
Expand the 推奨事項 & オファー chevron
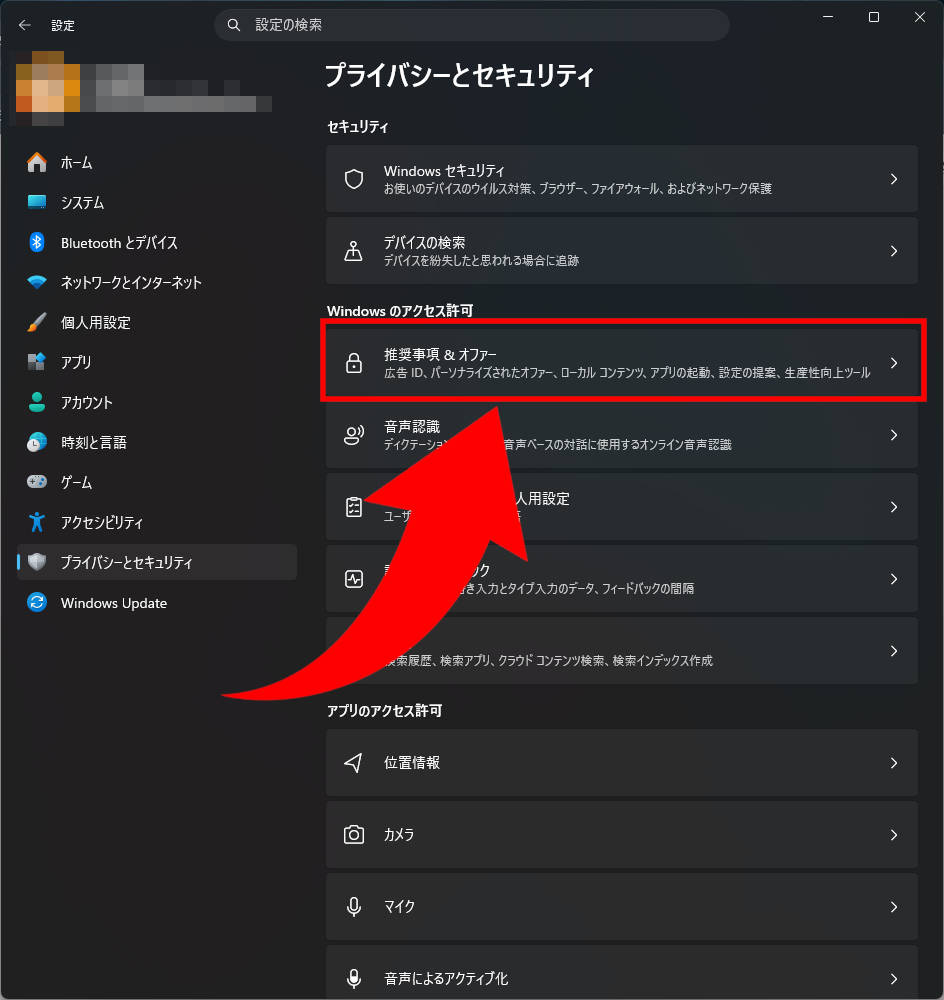894,363
